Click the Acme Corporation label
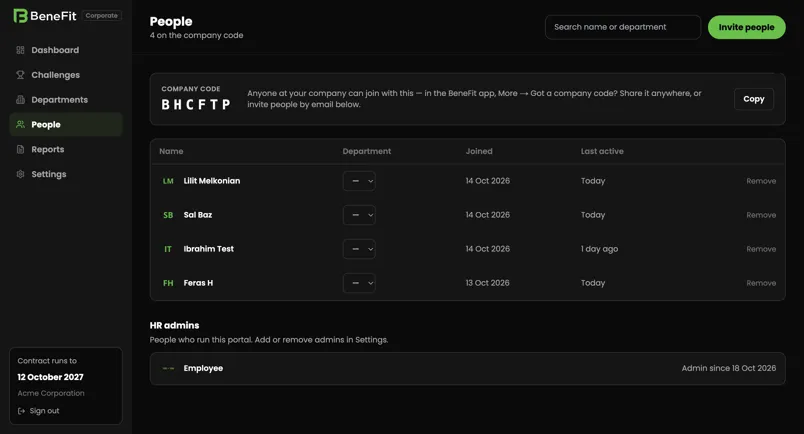The height and width of the screenshot is (434, 804). [51, 393]
